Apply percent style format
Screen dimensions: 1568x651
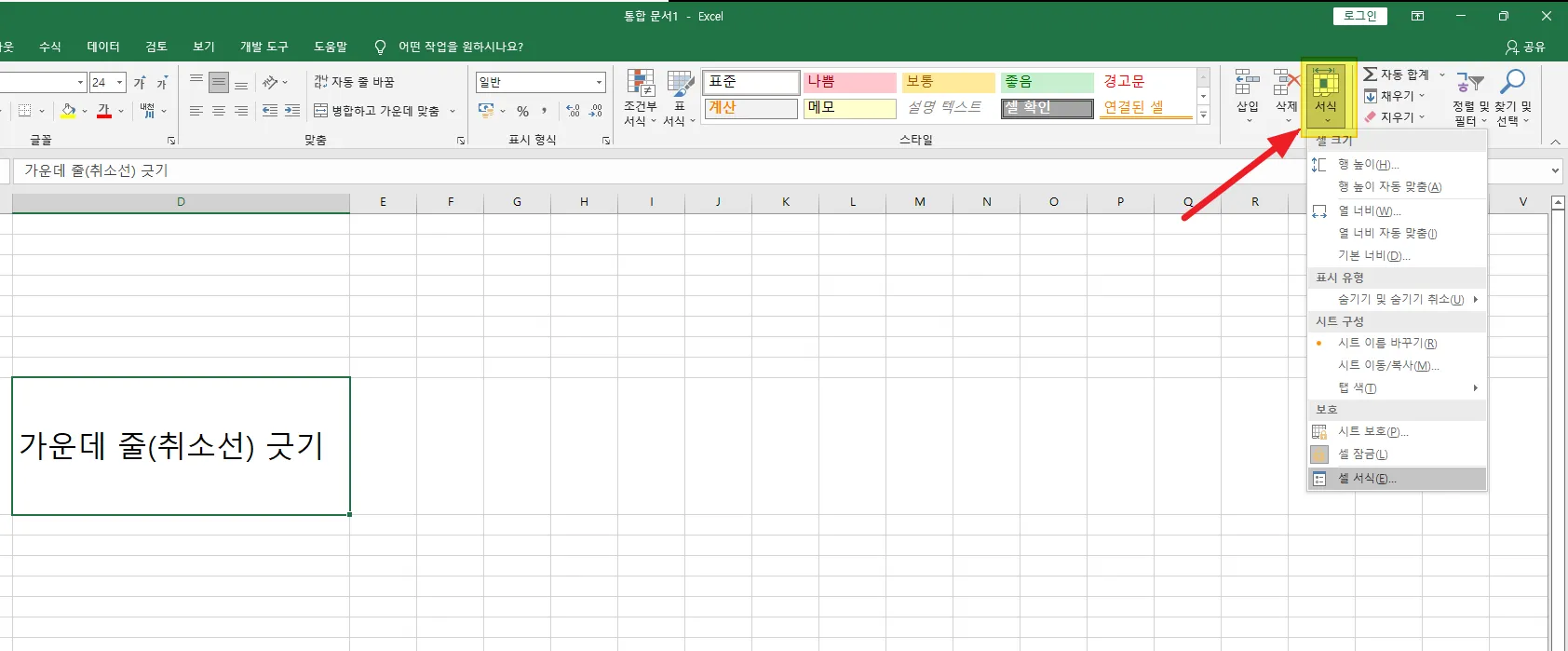[x=523, y=111]
